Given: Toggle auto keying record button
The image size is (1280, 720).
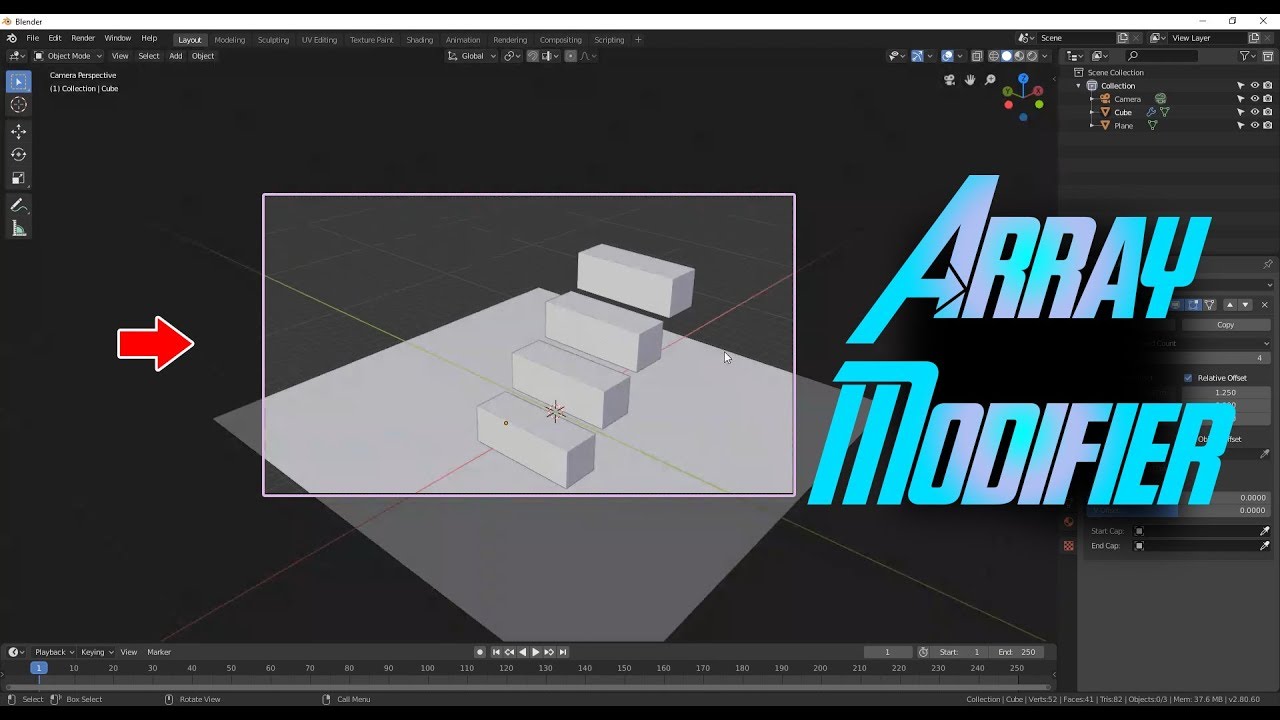Looking at the screenshot, I should [x=480, y=652].
